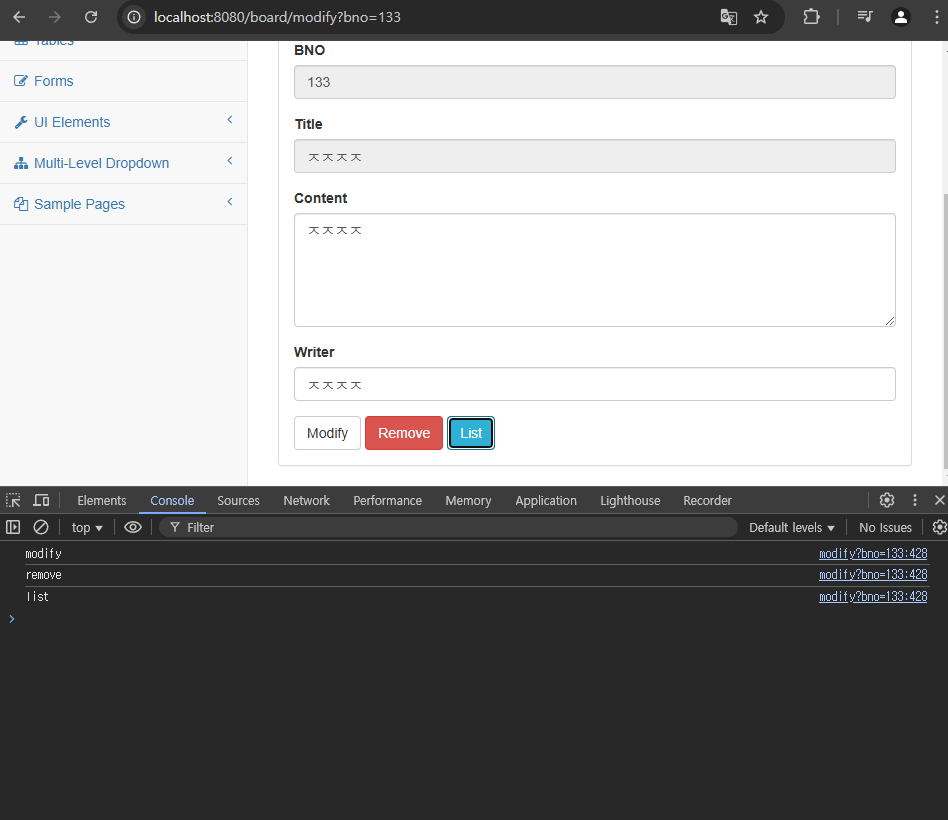Click the Multi-Level Dropdown sitemap icon
Viewport: 948px width, 820px height.
(x=21, y=163)
